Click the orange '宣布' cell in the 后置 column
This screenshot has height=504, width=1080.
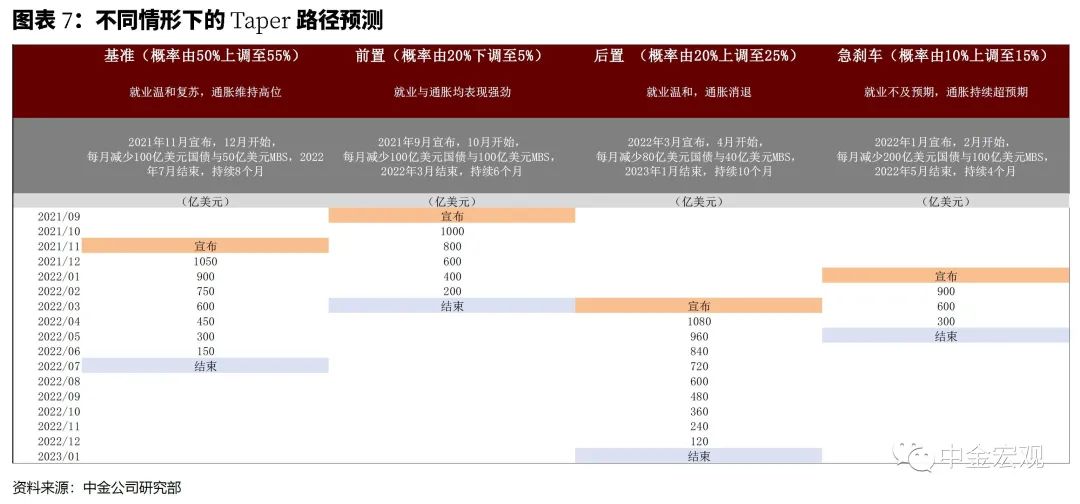(x=698, y=306)
